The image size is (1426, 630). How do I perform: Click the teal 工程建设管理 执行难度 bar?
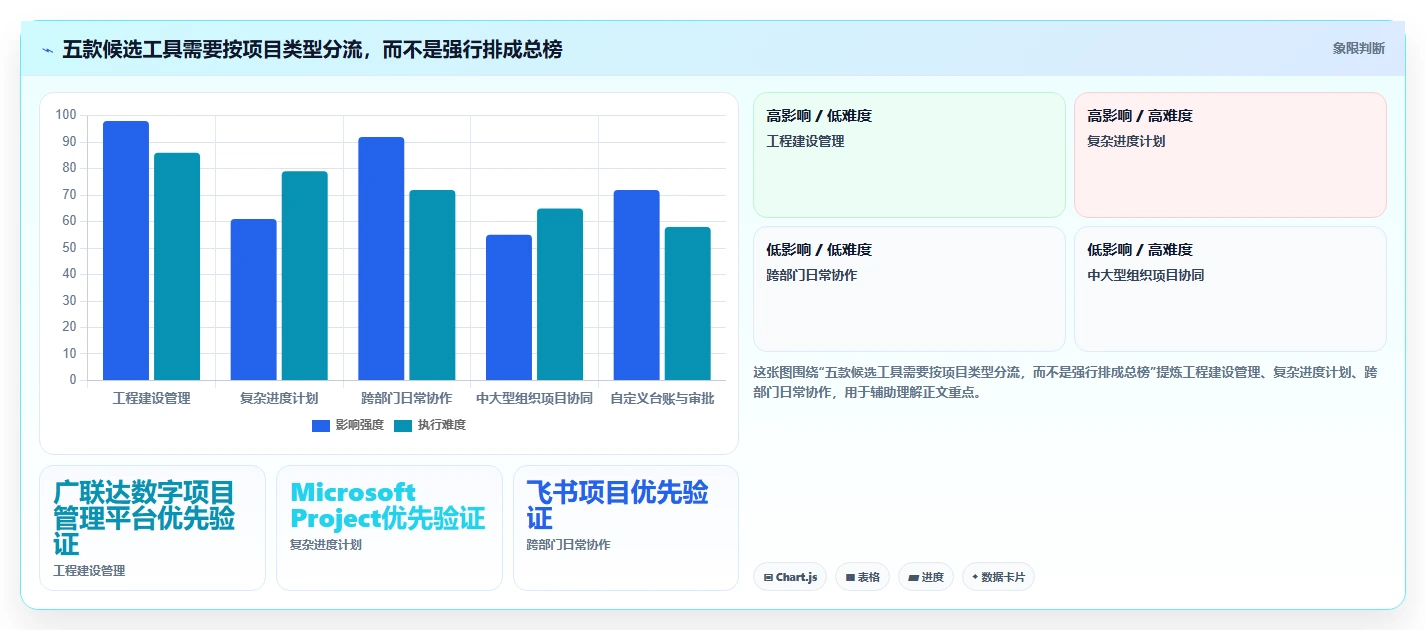click(x=177, y=267)
